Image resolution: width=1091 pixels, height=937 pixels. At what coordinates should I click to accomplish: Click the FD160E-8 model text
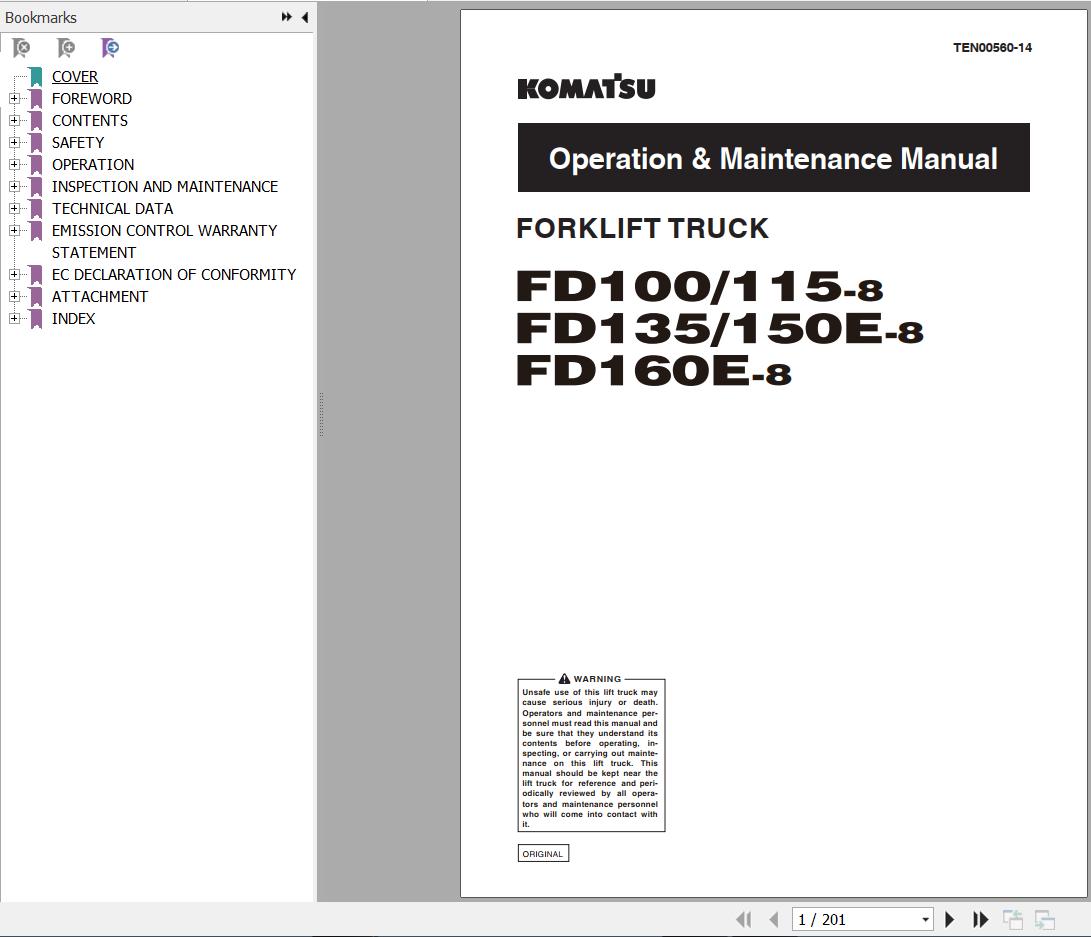pos(654,370)
